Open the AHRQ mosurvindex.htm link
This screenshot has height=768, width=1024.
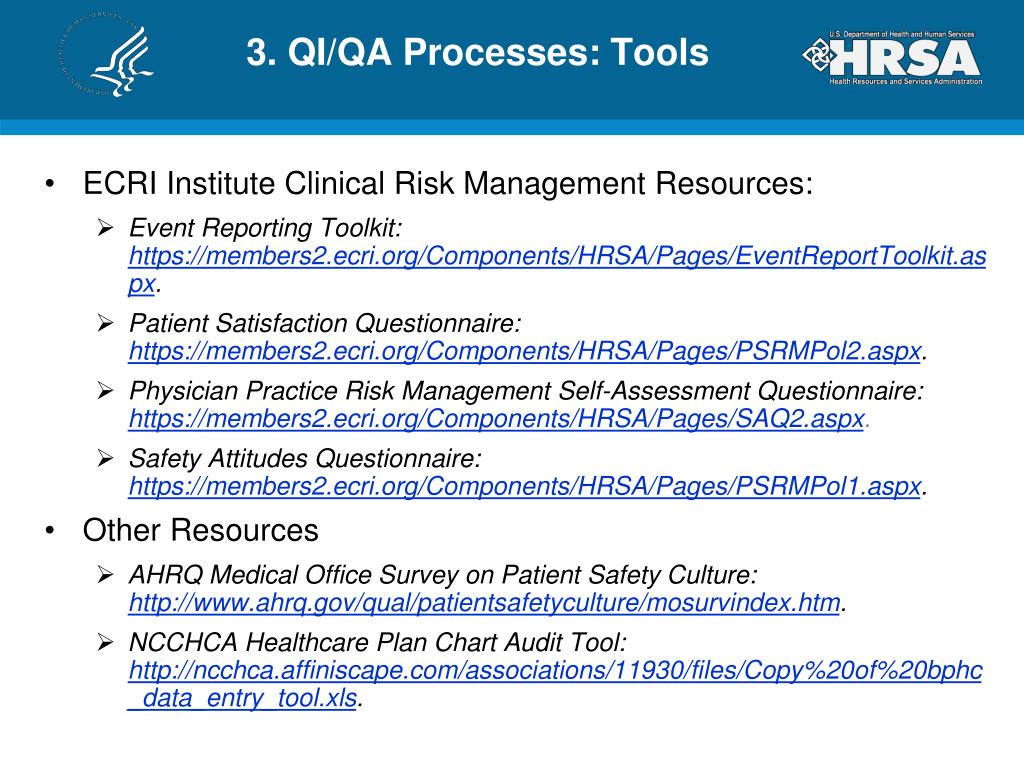click(x=484, y=603)
